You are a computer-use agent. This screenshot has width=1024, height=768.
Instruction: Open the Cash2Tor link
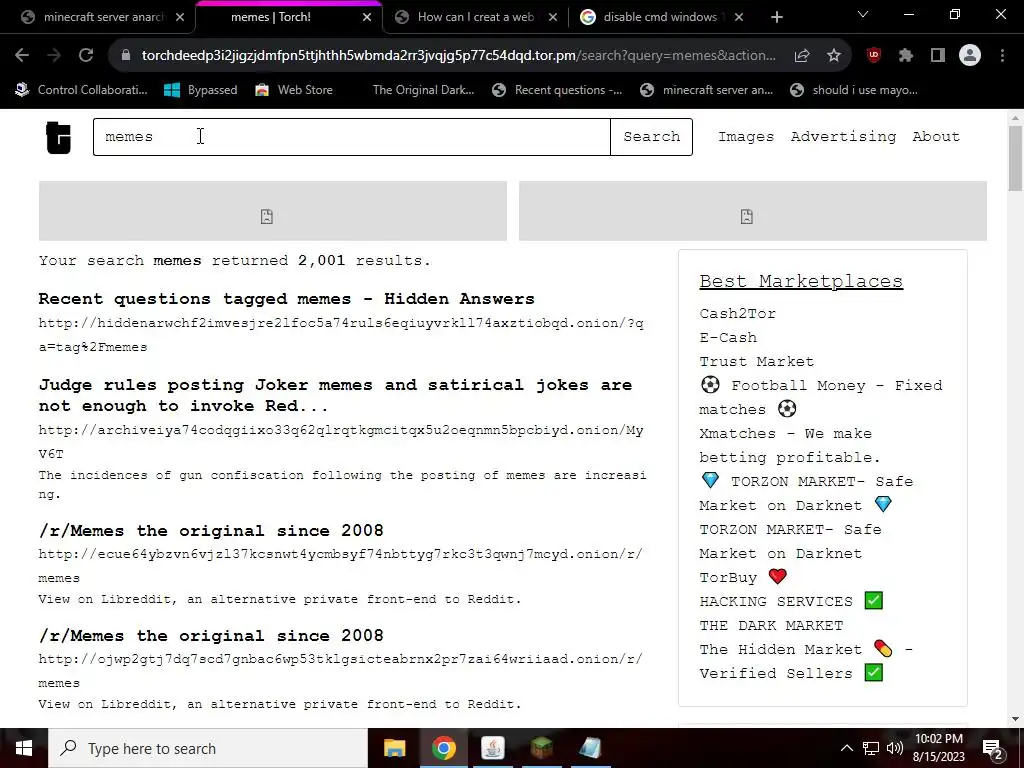coord(737,313)
